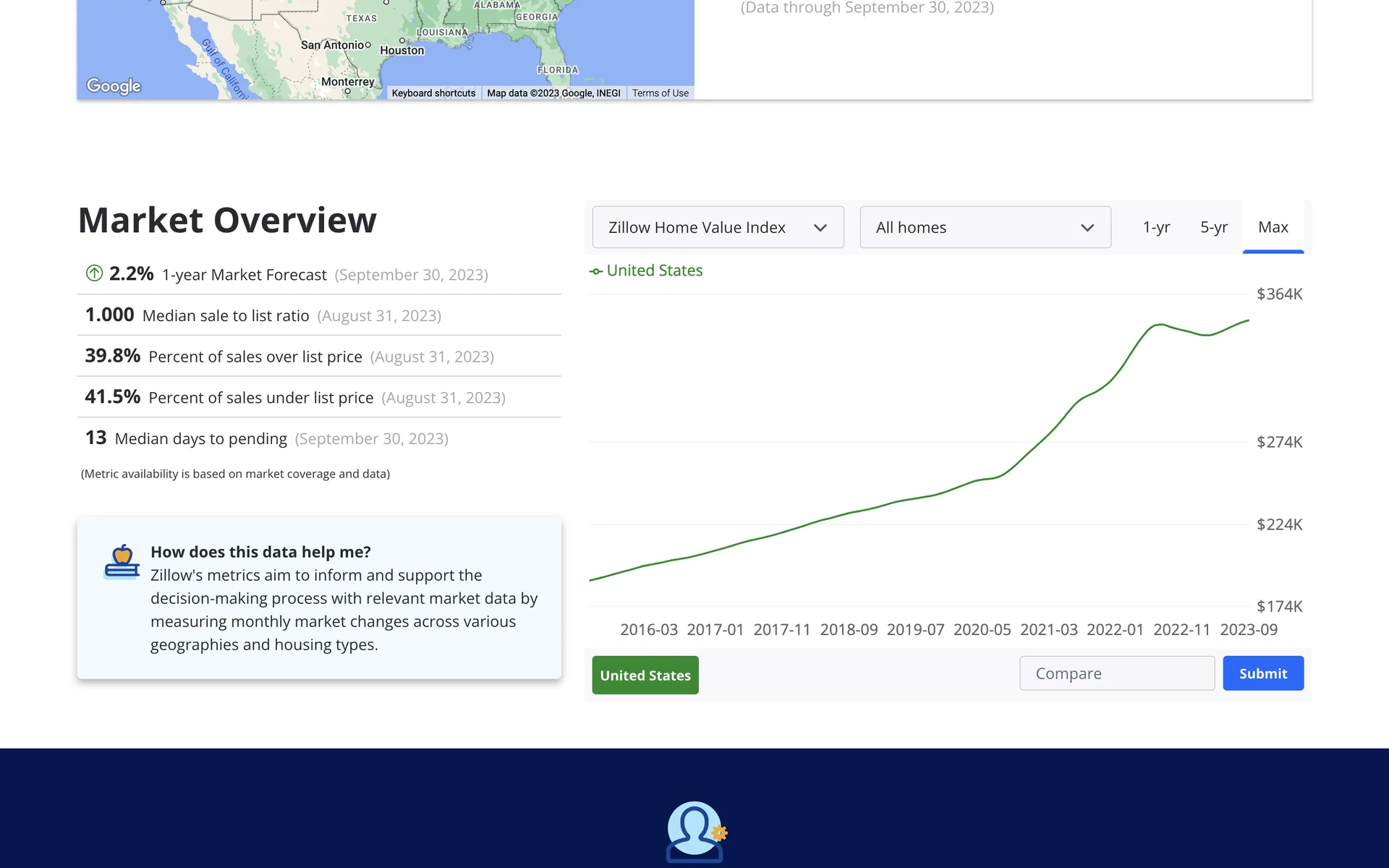Switch chart to 5-yr range
The height and width of the screenshot is (868, 1389).
click(1213, 228)
